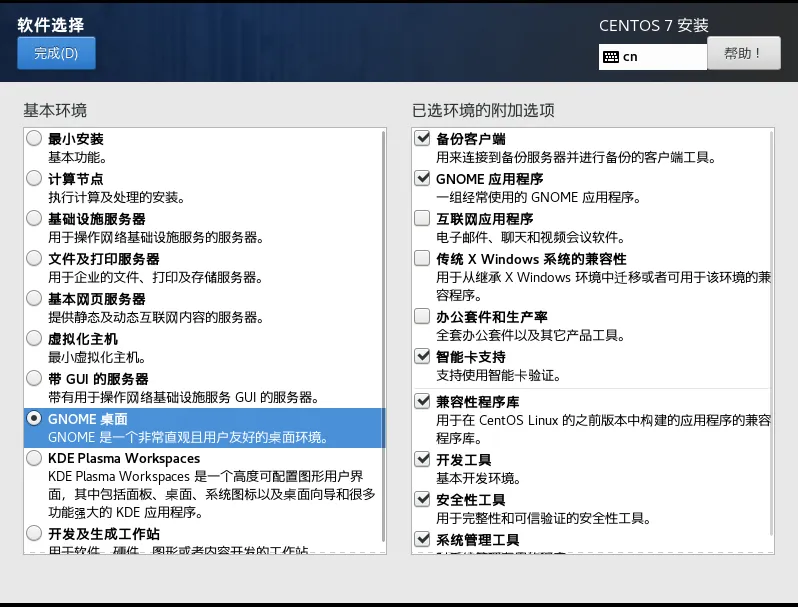Click the description 全套办公套件以及其它产品工具。

coord(530,335)
